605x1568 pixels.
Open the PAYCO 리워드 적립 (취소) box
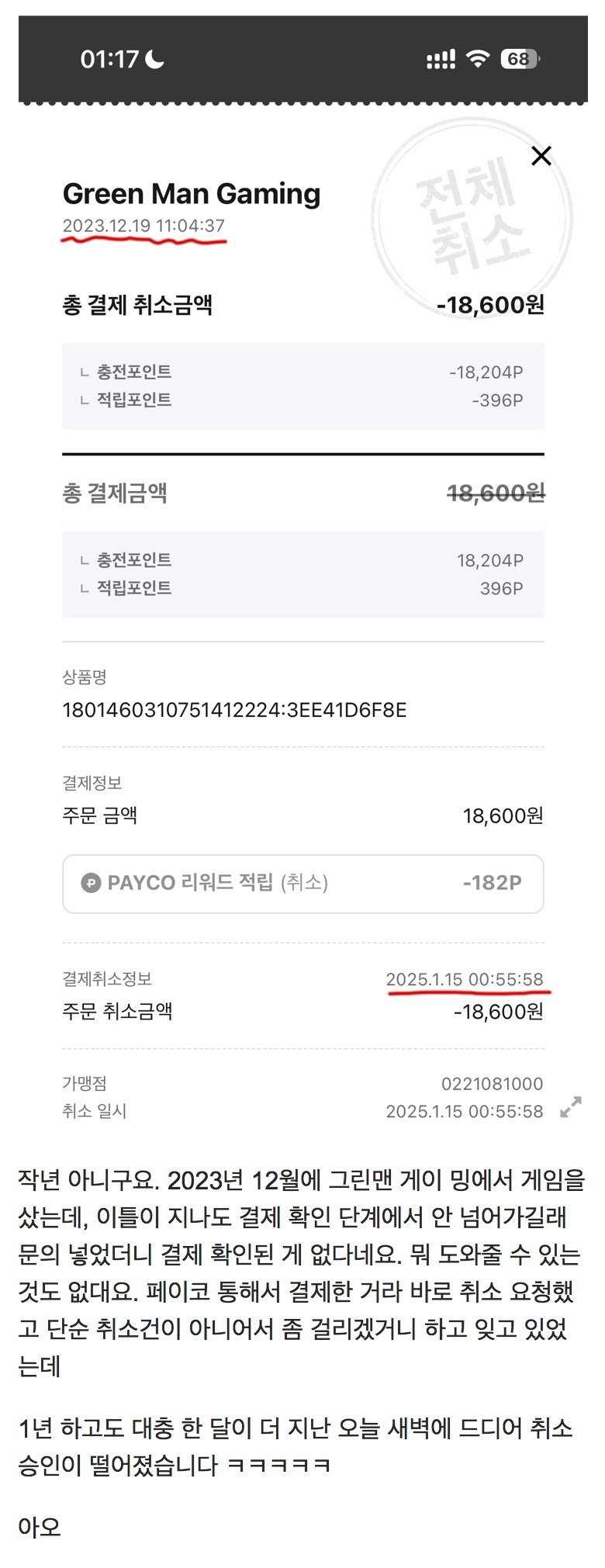click(x=302, y=884)
